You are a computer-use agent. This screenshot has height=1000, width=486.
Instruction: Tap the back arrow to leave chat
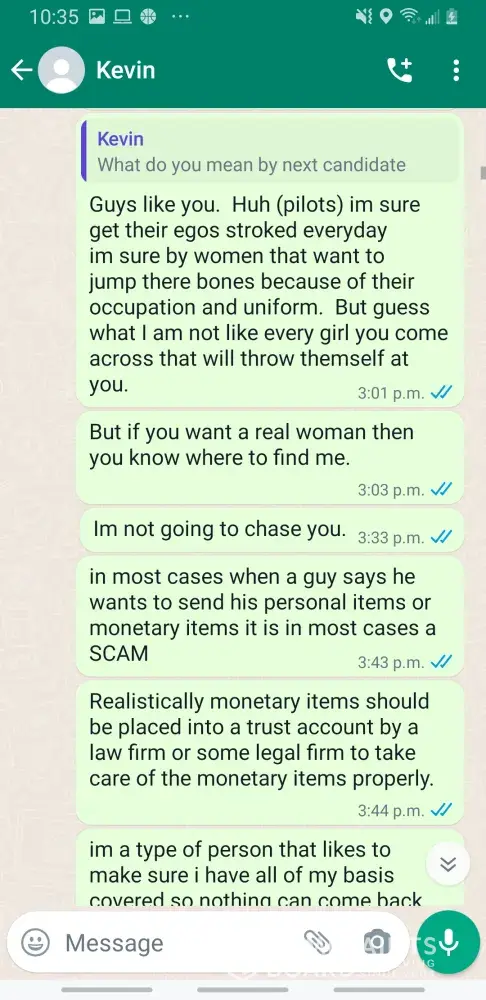point(20,70)
